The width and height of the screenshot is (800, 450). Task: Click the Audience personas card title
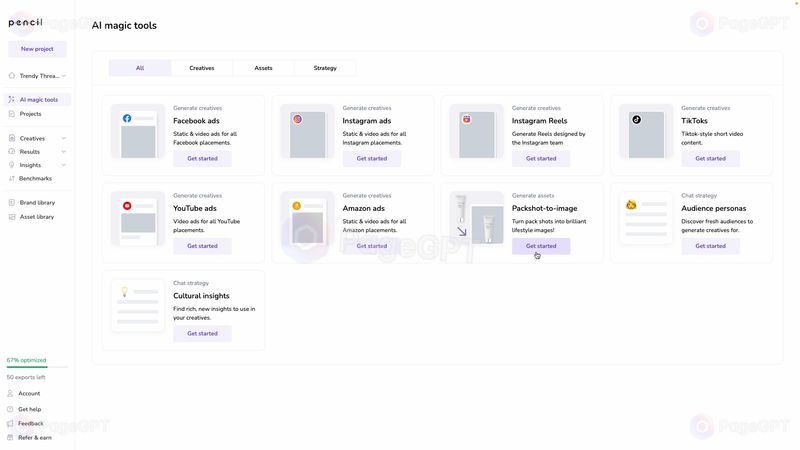point(713,208)
